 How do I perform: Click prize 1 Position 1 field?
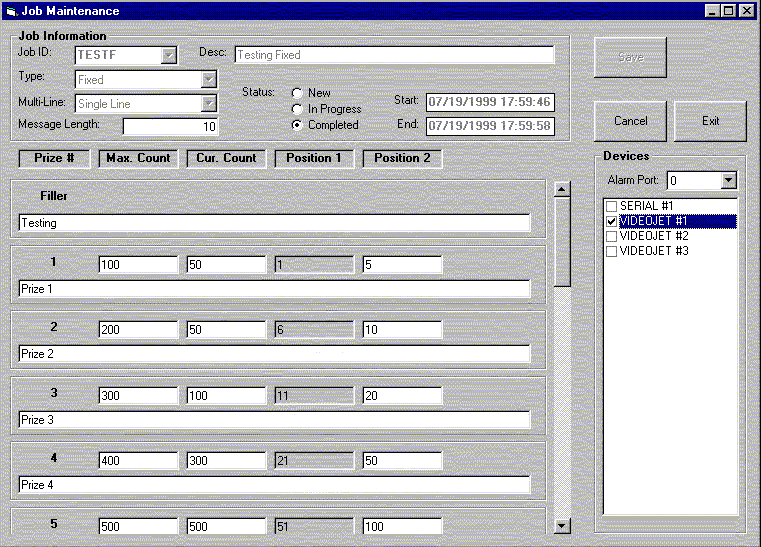pos(314,265)
